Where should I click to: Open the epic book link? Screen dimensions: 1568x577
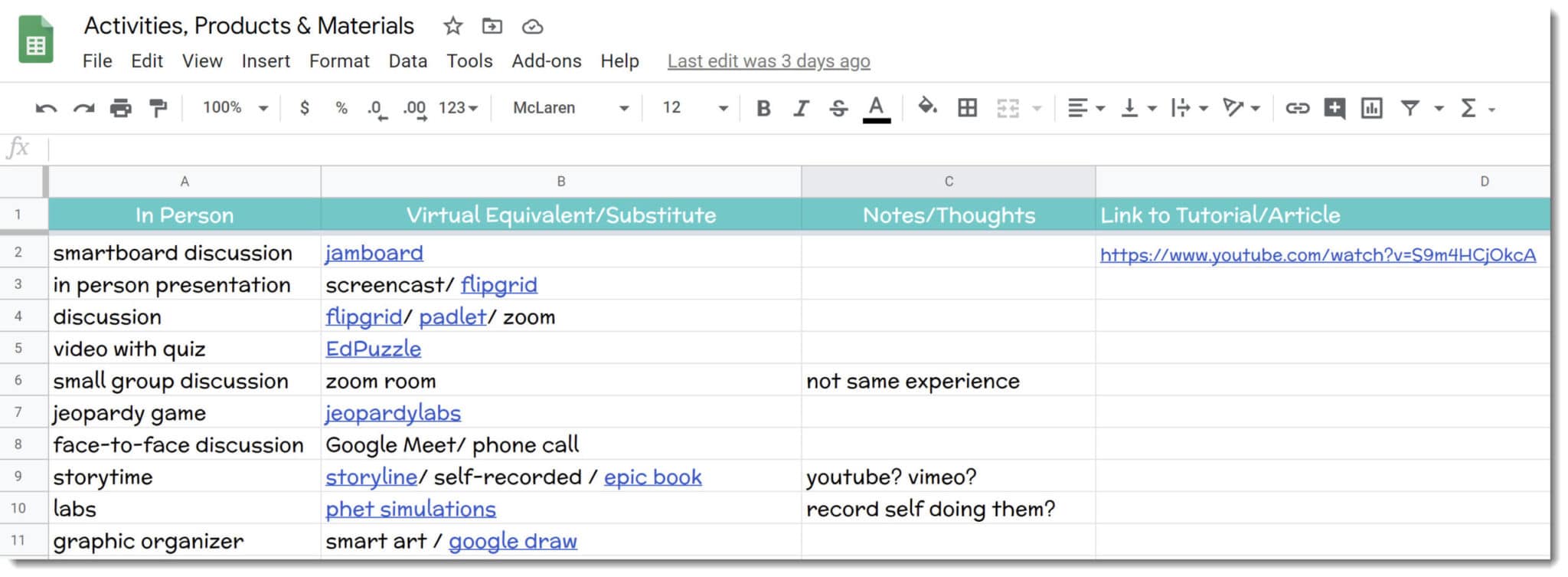click(652, 477)
